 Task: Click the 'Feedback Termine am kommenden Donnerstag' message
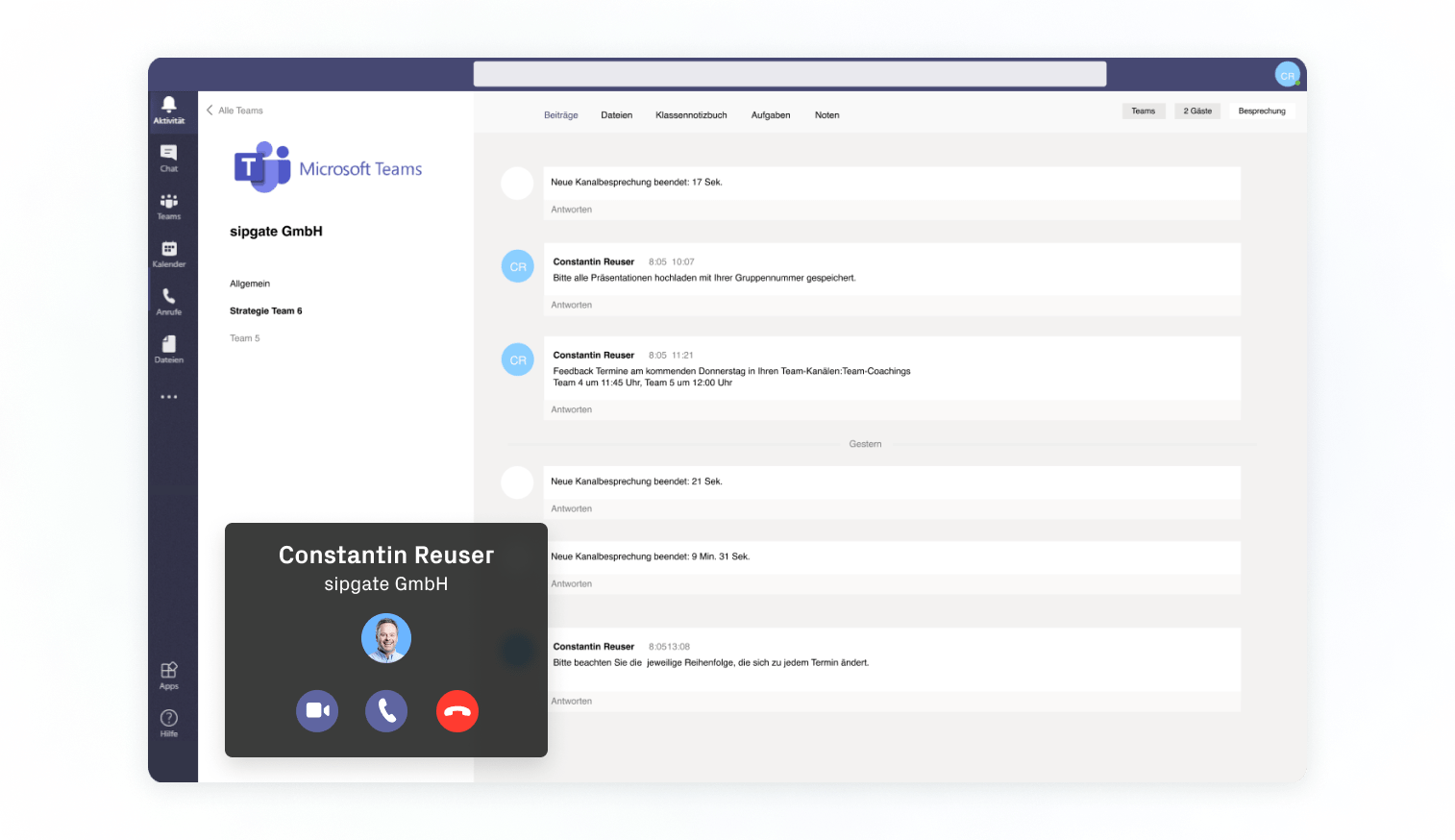coord(731,377)
